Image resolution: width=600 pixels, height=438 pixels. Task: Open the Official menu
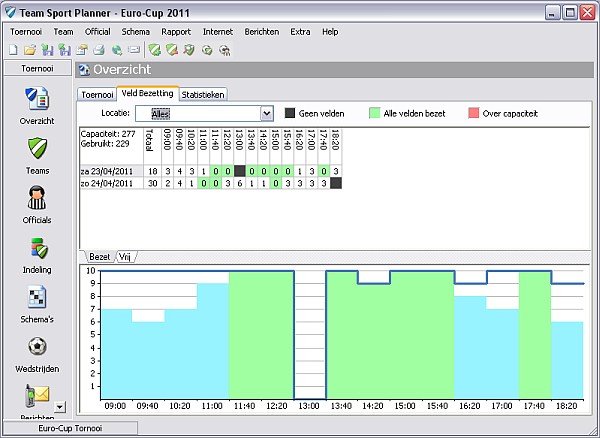[x=98, y=32]
